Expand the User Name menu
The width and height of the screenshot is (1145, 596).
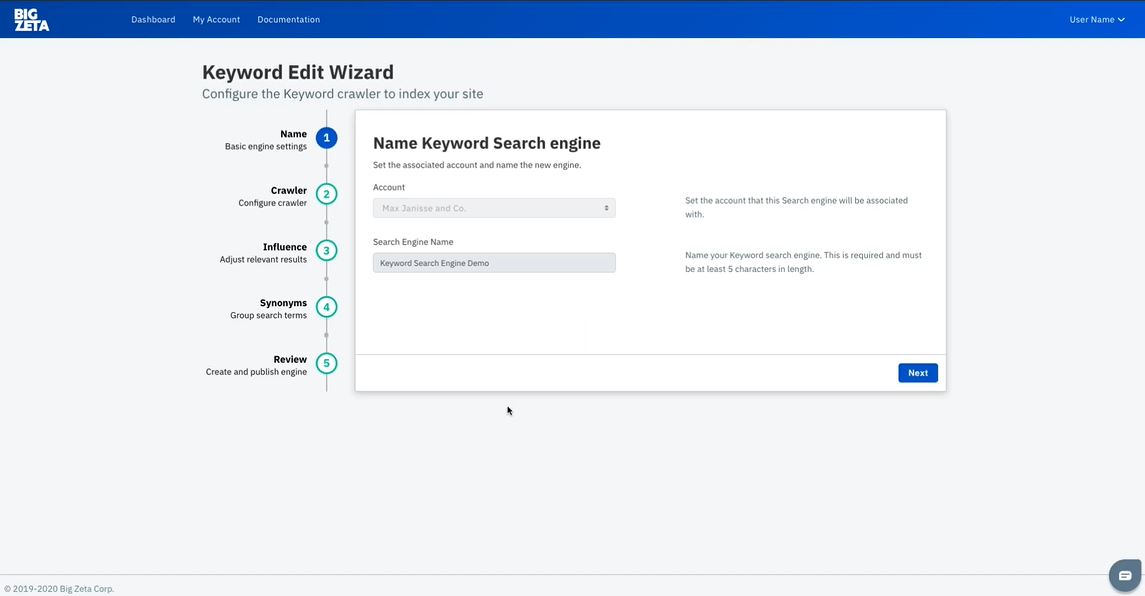point(1096,20)
